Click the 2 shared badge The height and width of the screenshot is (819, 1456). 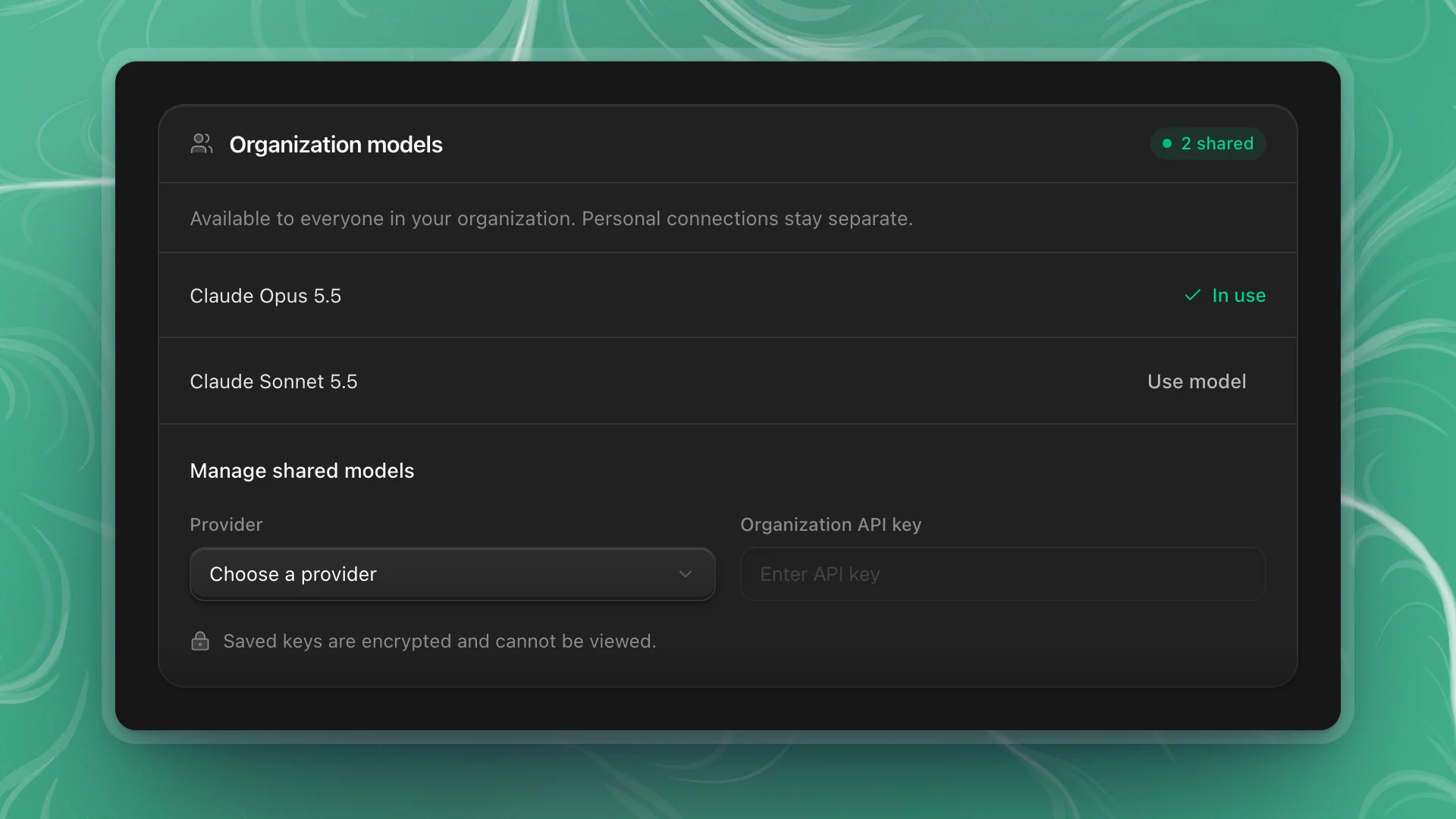(1208, 143)
